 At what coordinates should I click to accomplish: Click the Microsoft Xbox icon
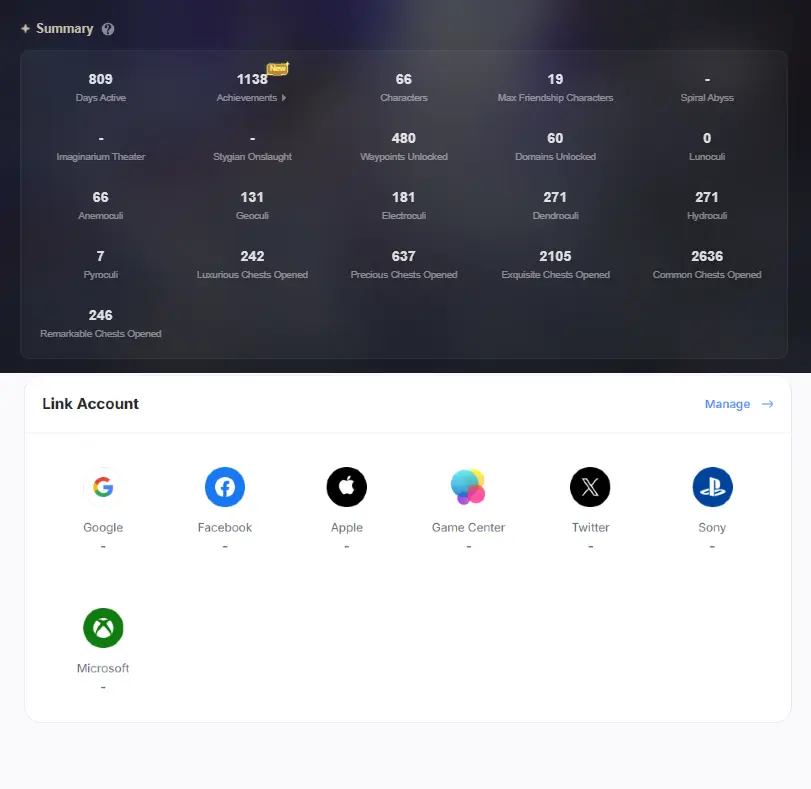(x=103, y=628)
